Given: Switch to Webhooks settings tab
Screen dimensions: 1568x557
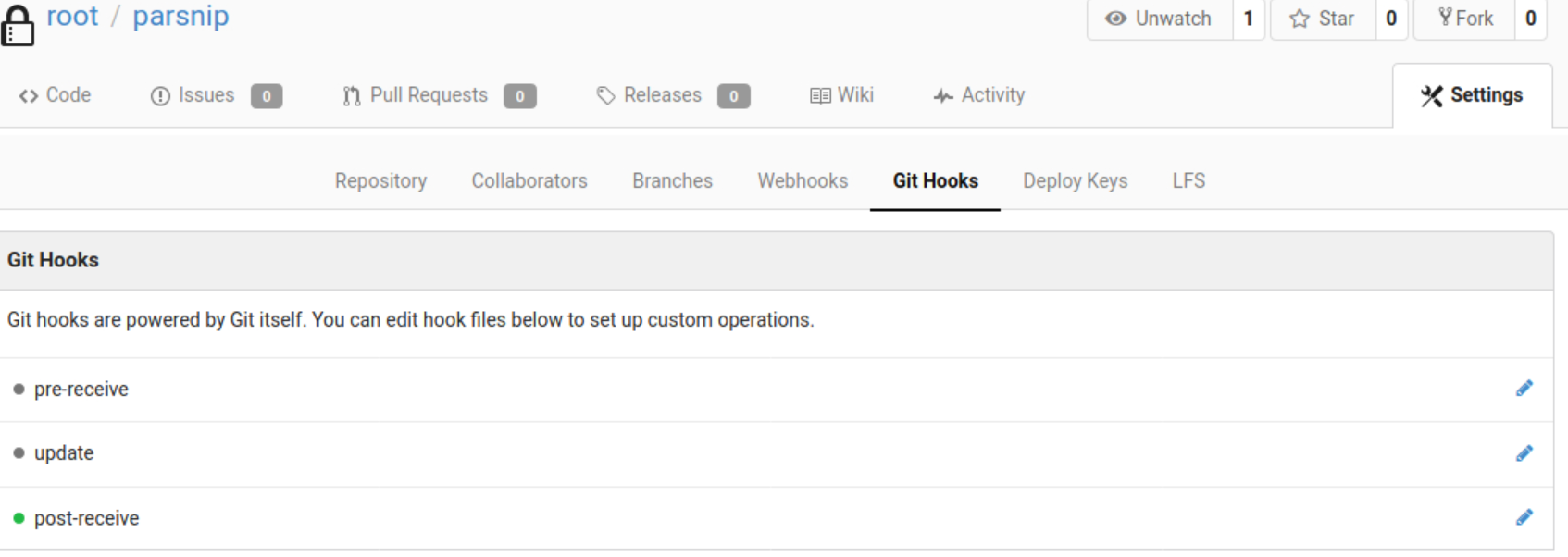Looking at the screenshot, I should pos(803,181).
